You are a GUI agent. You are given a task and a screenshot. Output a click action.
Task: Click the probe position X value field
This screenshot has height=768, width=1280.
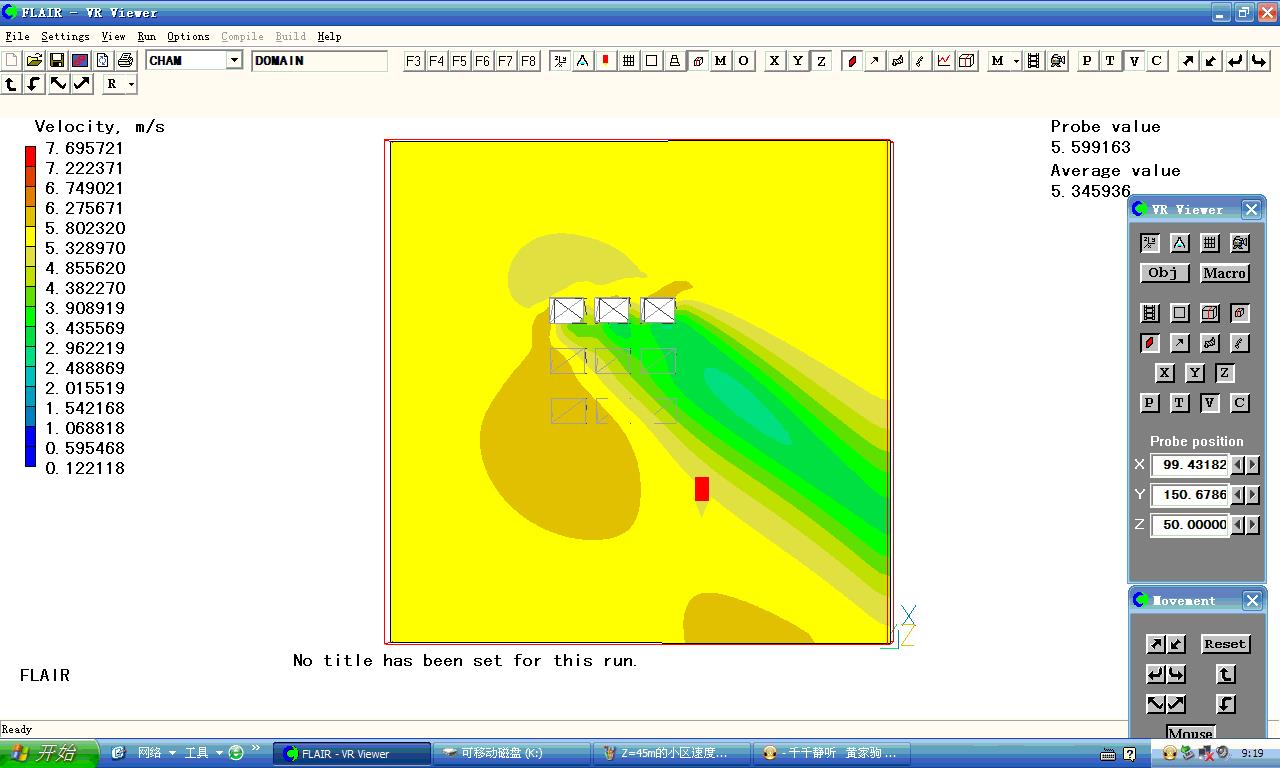(x=1190, y=465)
